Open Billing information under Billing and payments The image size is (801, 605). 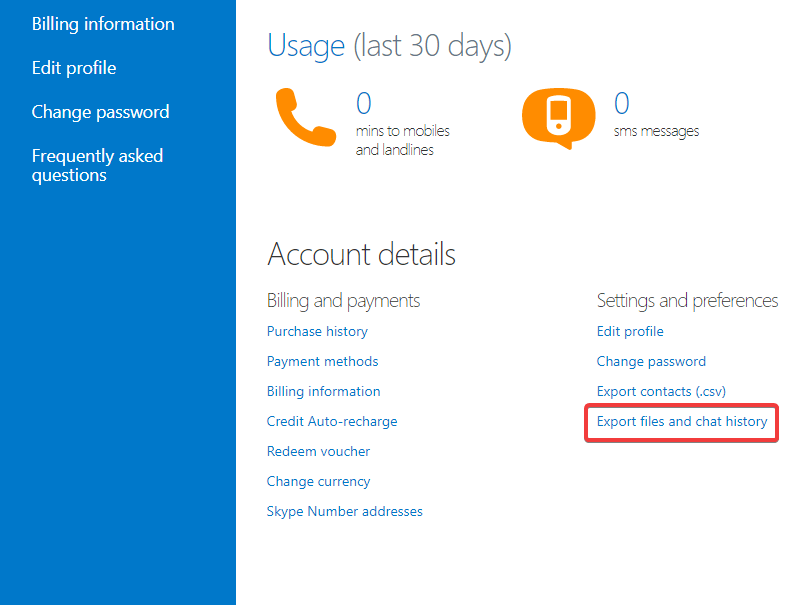323,391
